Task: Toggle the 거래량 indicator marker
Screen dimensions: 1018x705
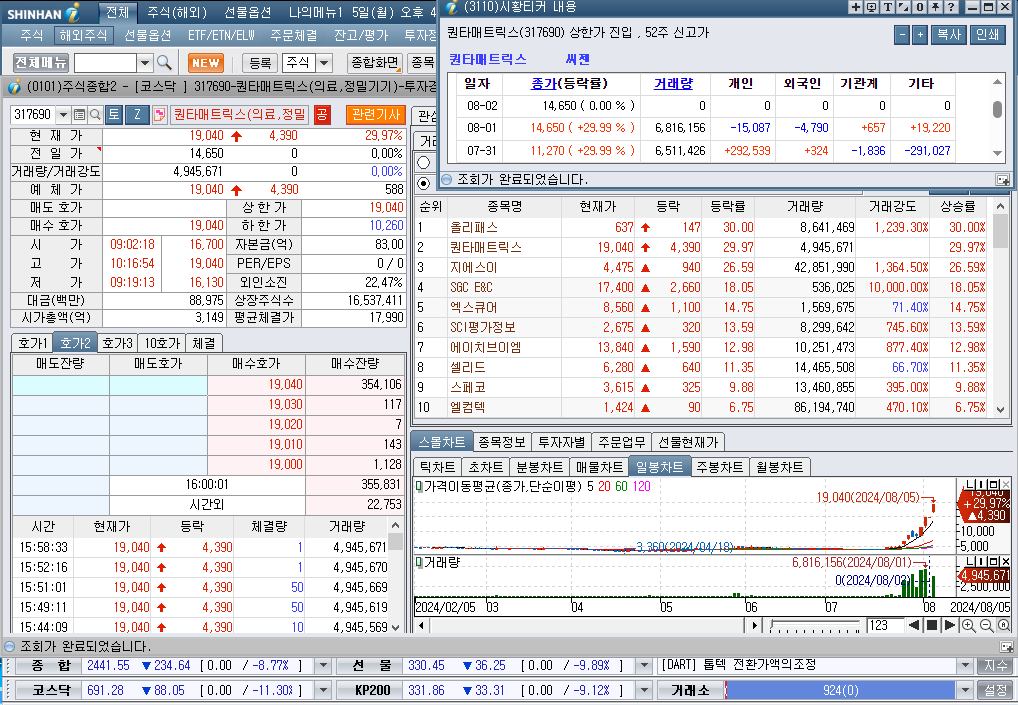Action: (x=419, y=562)
